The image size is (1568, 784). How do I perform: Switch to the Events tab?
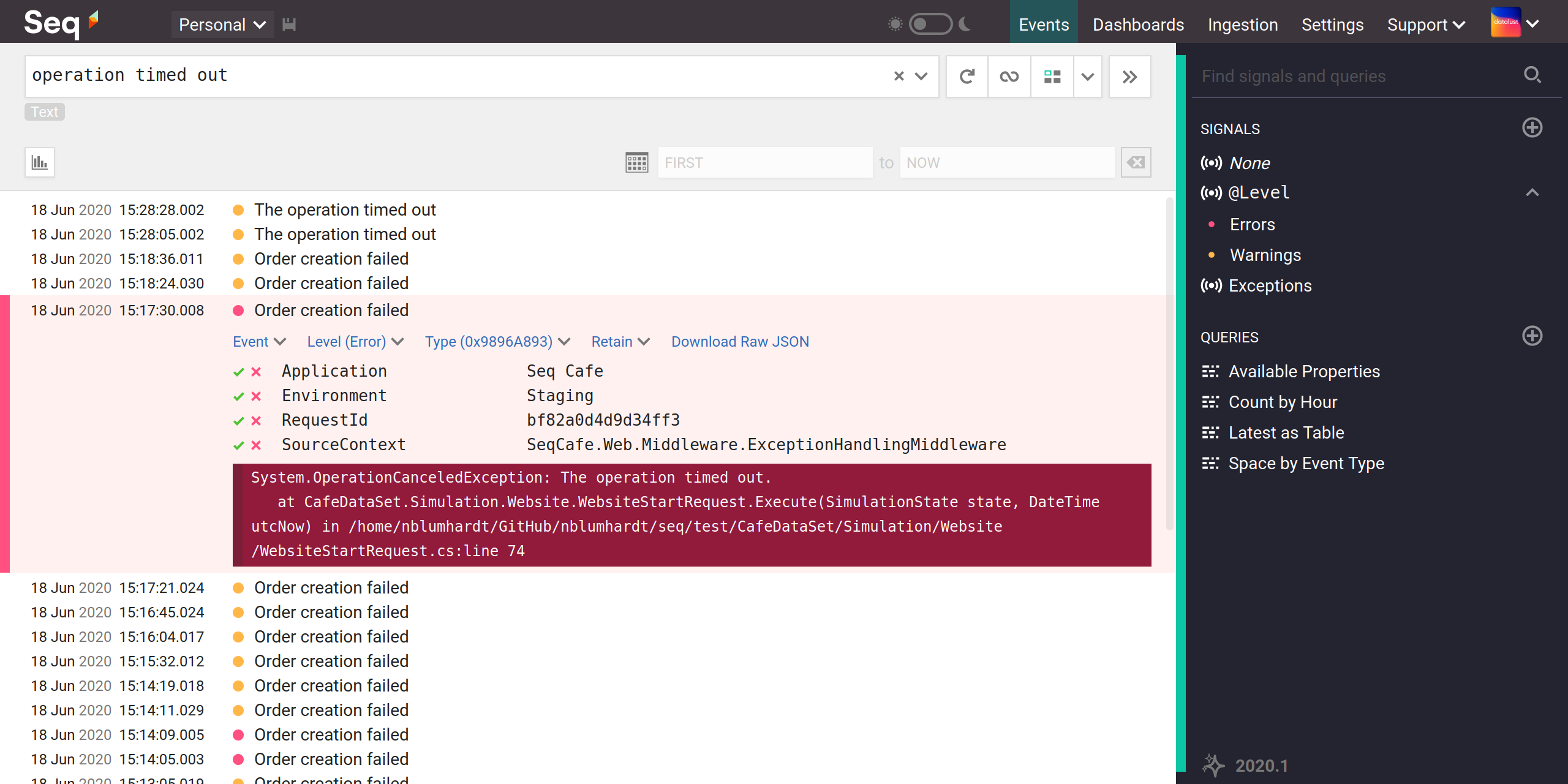pos(1044,24)
